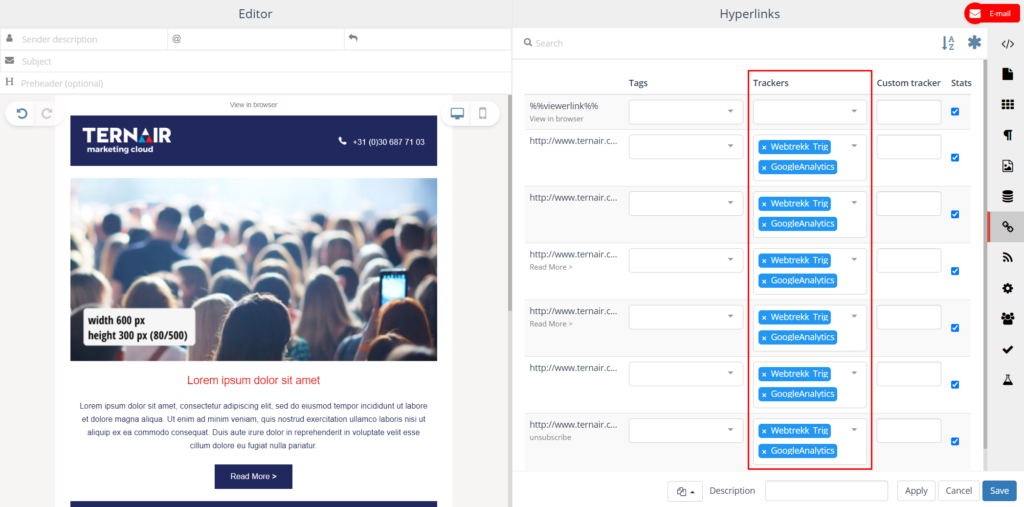The width and height of the screenshot is (1024, 507).
Task: Toggle Stats checkbox for viewerlink row
Action: coord(955,112)
